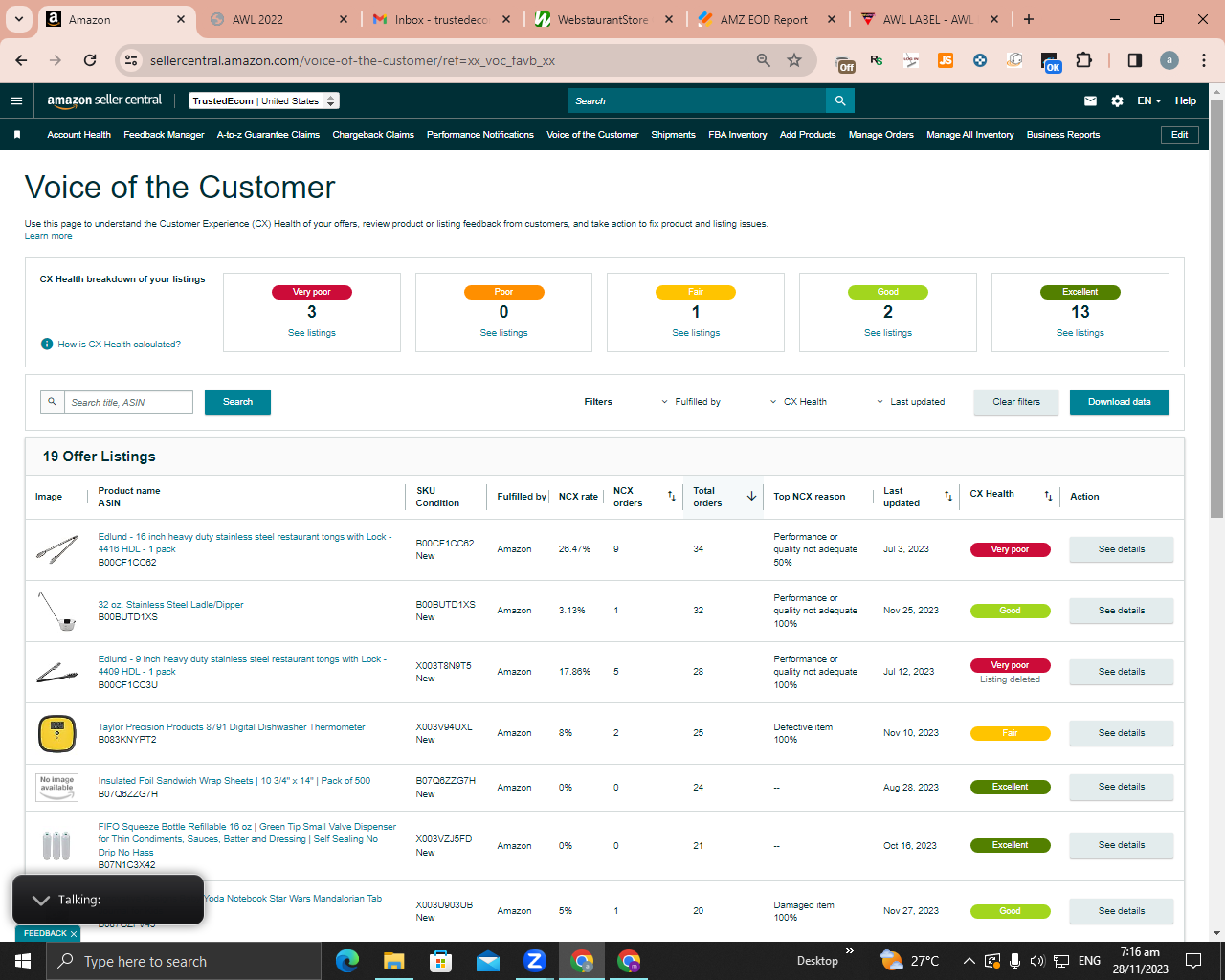Click the magnifier search button in header

click(840, 100)
